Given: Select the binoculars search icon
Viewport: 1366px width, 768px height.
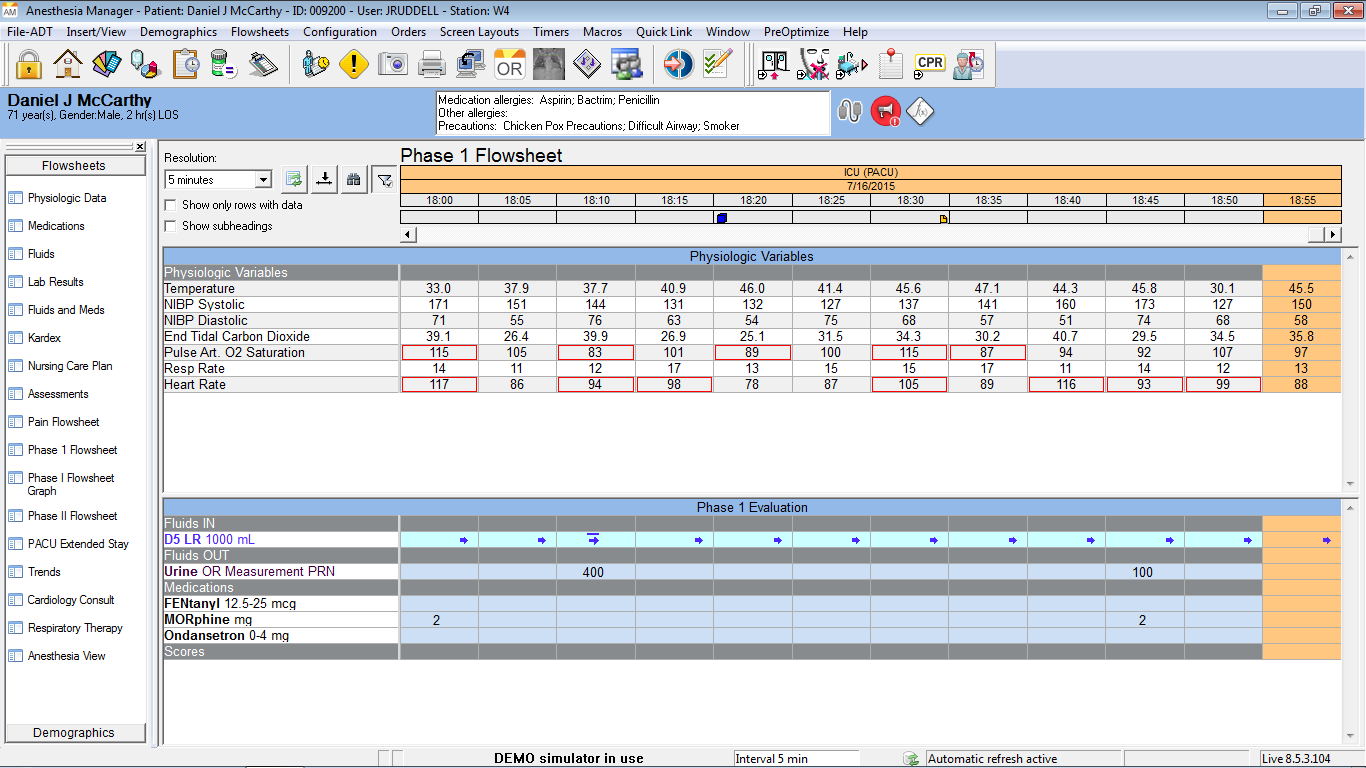Looking at the screenshot, I should (x=354, y=179).
